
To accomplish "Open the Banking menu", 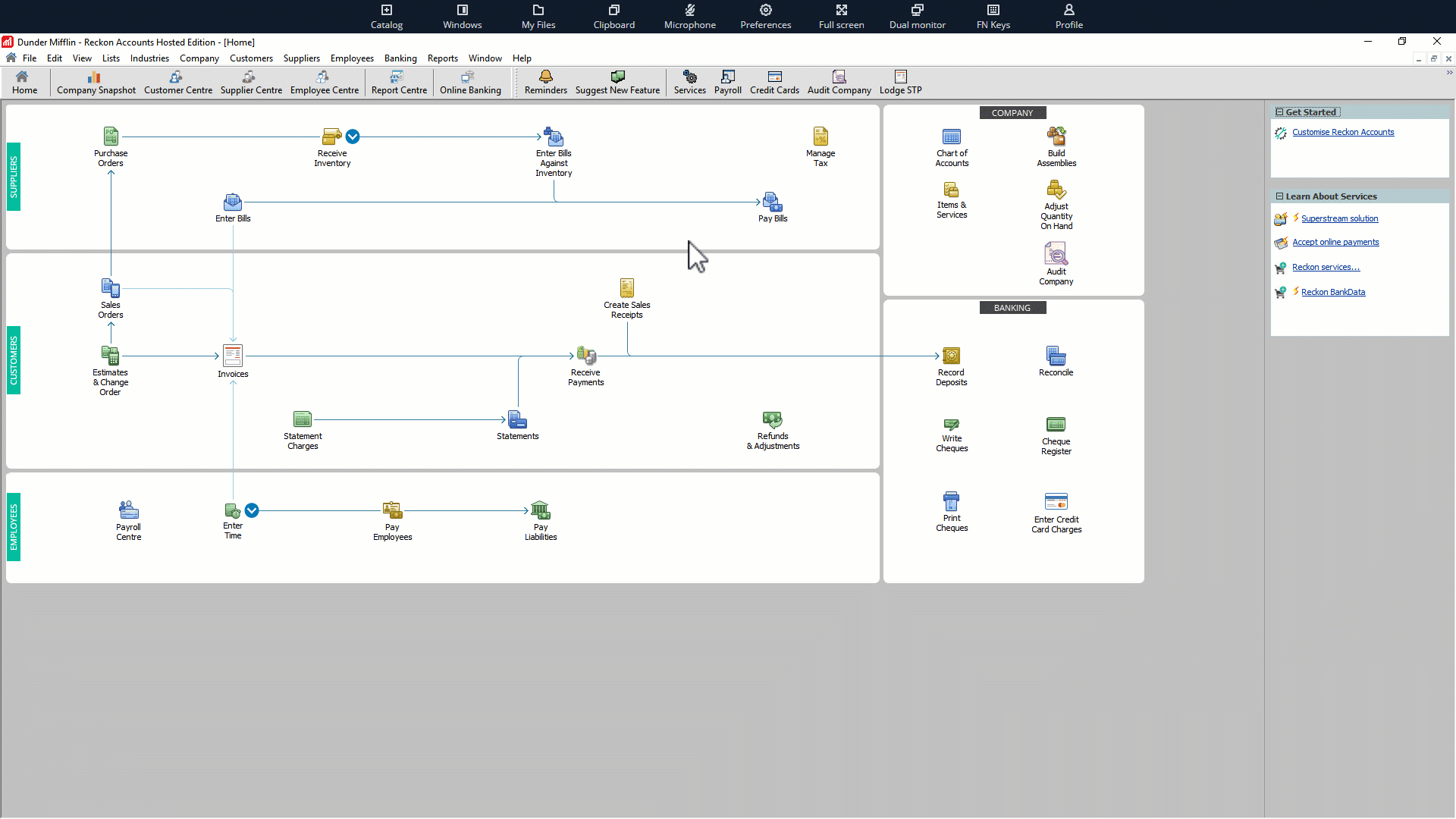I will click(x=400, y=58).
